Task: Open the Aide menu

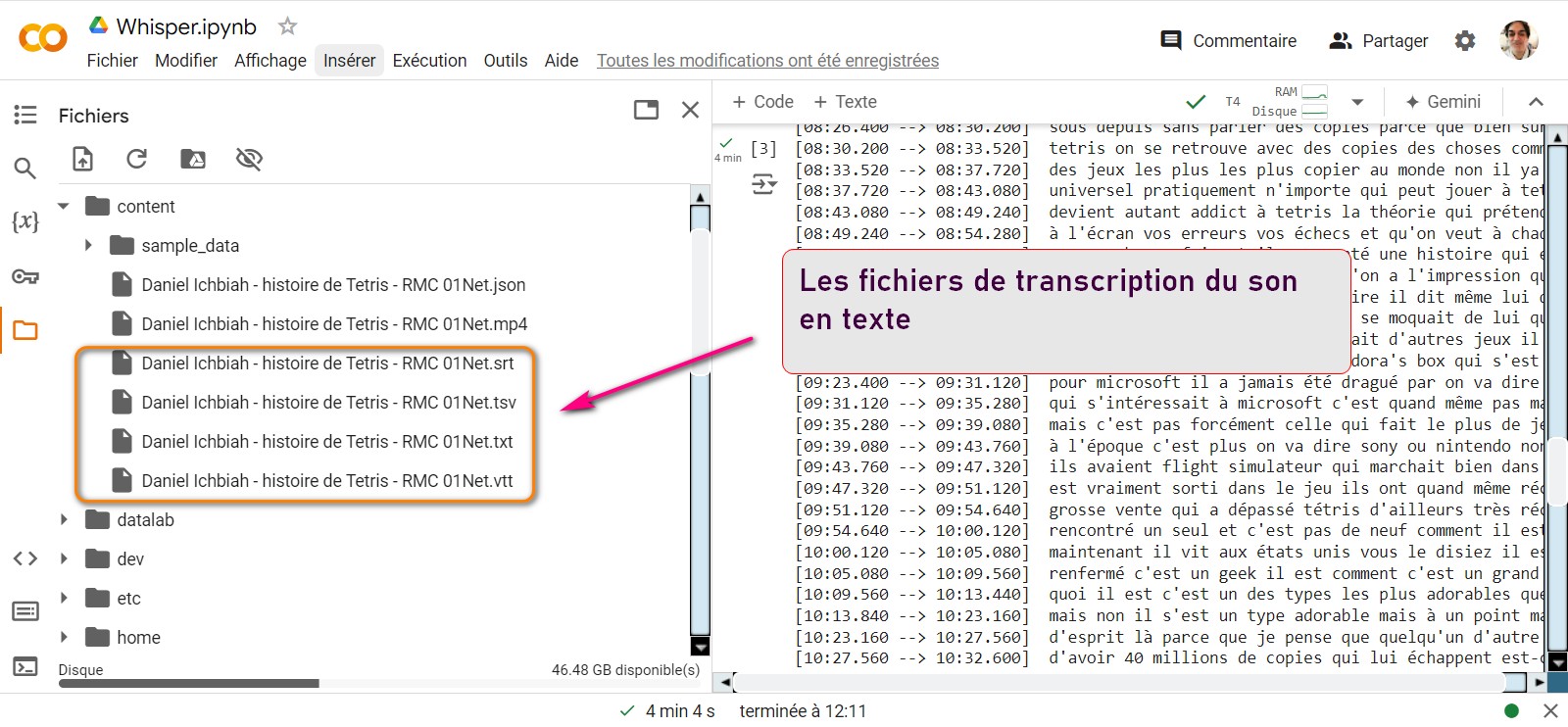Action: [x=562, y=61]
